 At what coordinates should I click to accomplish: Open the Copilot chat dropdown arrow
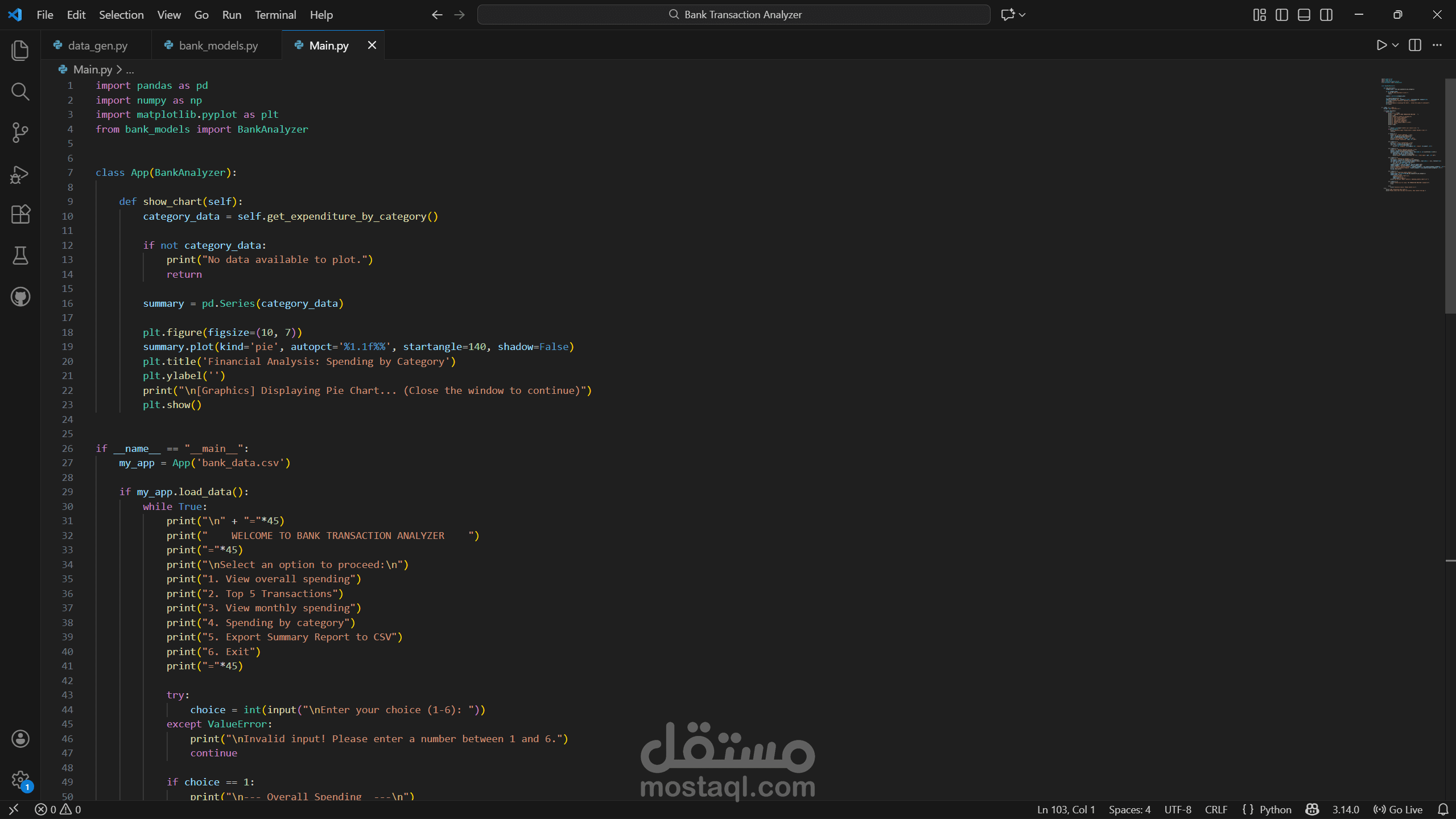[1022, 15]
